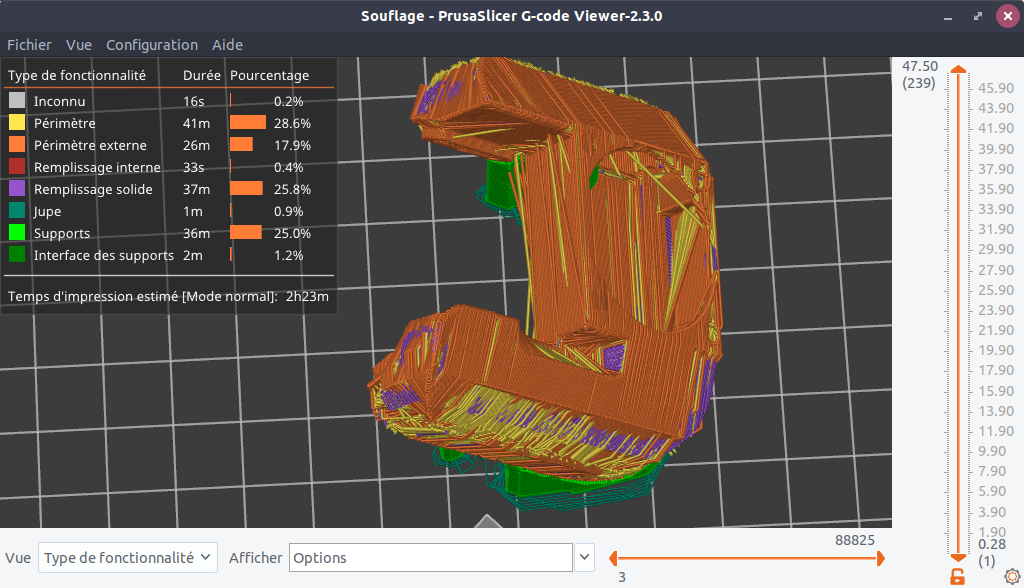The image size is (1024, 588).
Task: Click the left thumb of the horizontal move slider
Action: click(613, 558)
